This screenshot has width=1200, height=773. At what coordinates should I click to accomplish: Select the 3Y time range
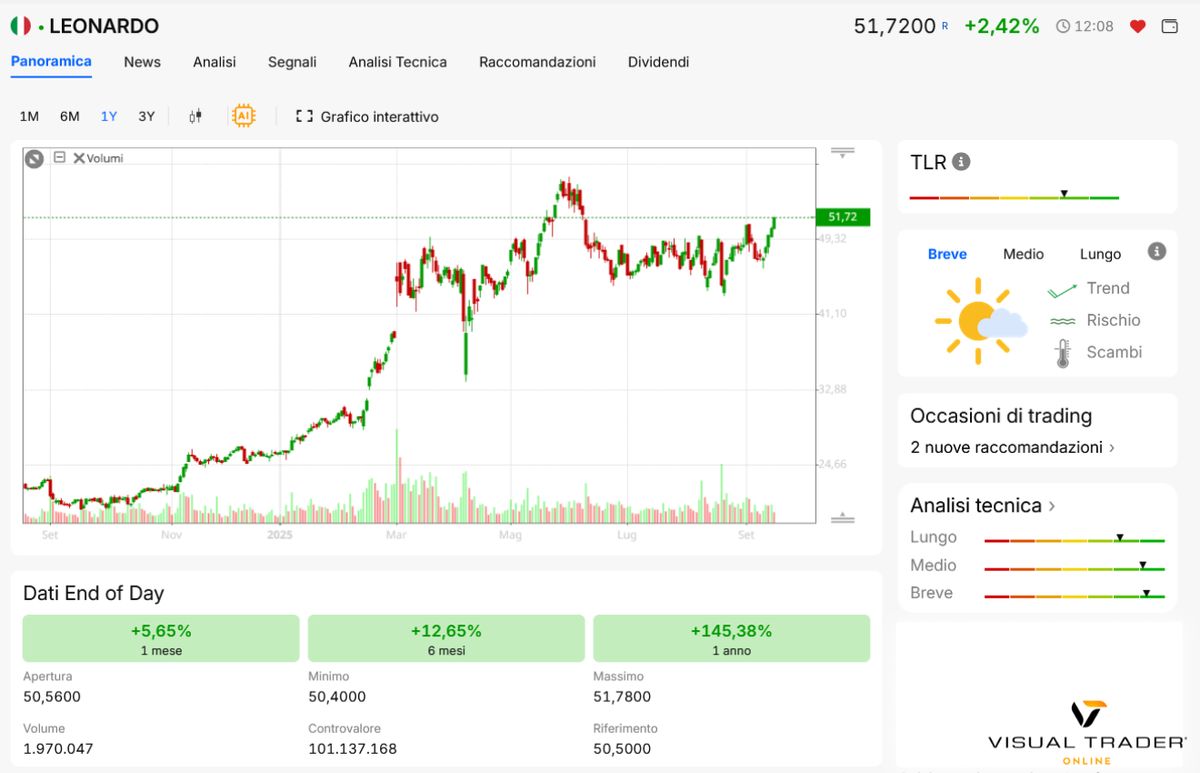[147, 116]
